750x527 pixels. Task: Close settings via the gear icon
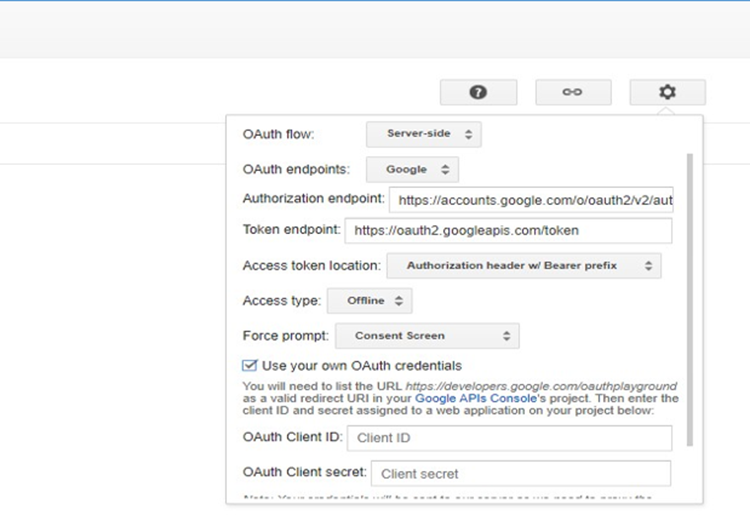(x=667, y=92)
